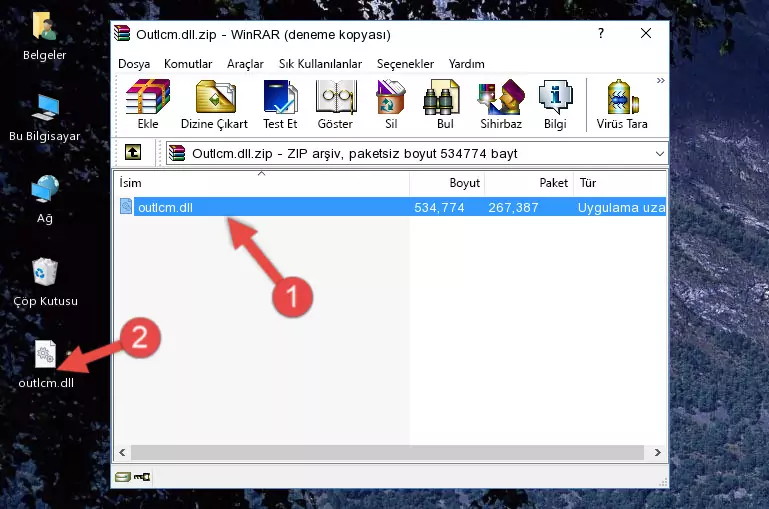Click the horizontal scrollbar right arrow
Image resolution: width=769 pixels, height=509 pixels.
click(658, 453)
